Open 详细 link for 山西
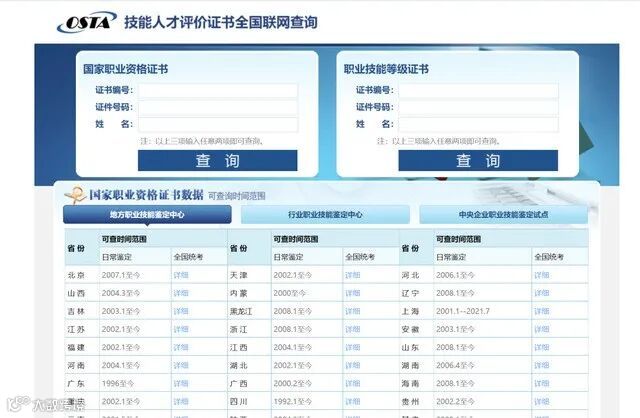This screenshot has width=640, height=418. pyautogui.click(x=181, y=293)
